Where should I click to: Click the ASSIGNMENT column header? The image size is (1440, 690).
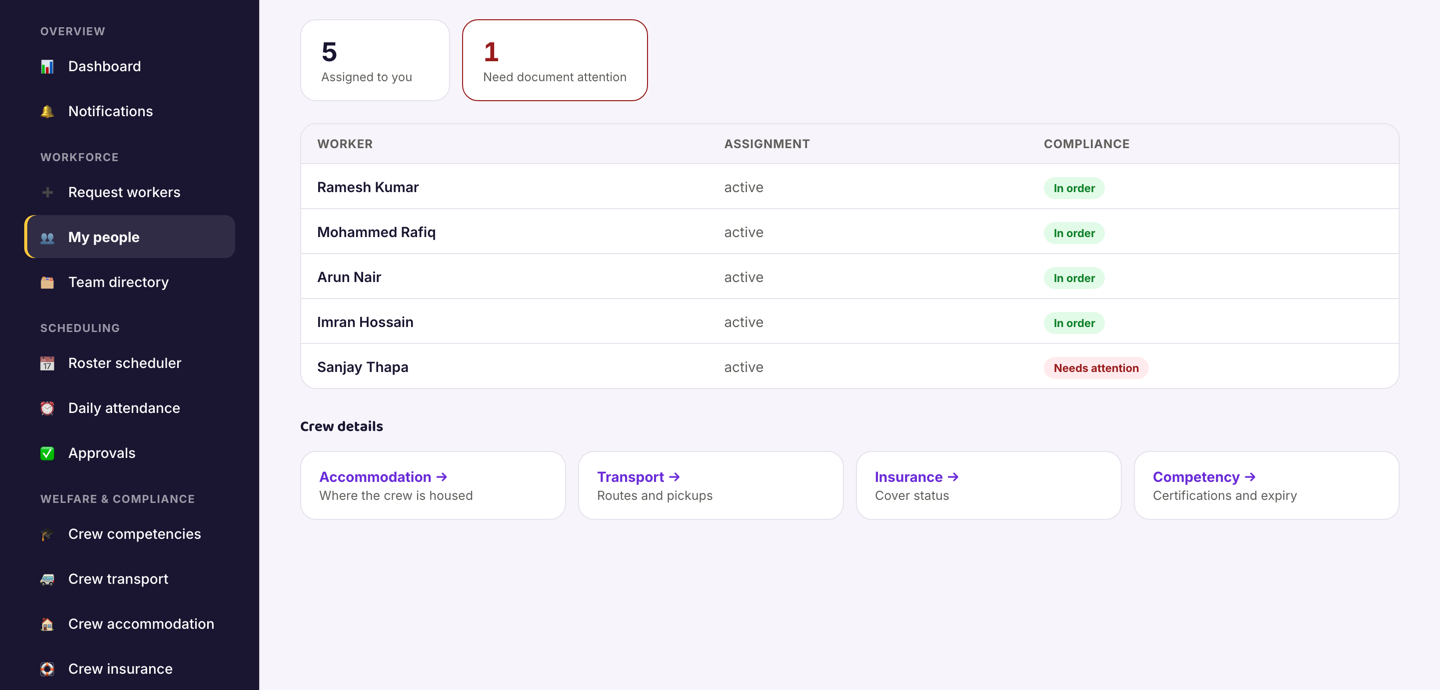pyautogui.click(x=767, y=144)
